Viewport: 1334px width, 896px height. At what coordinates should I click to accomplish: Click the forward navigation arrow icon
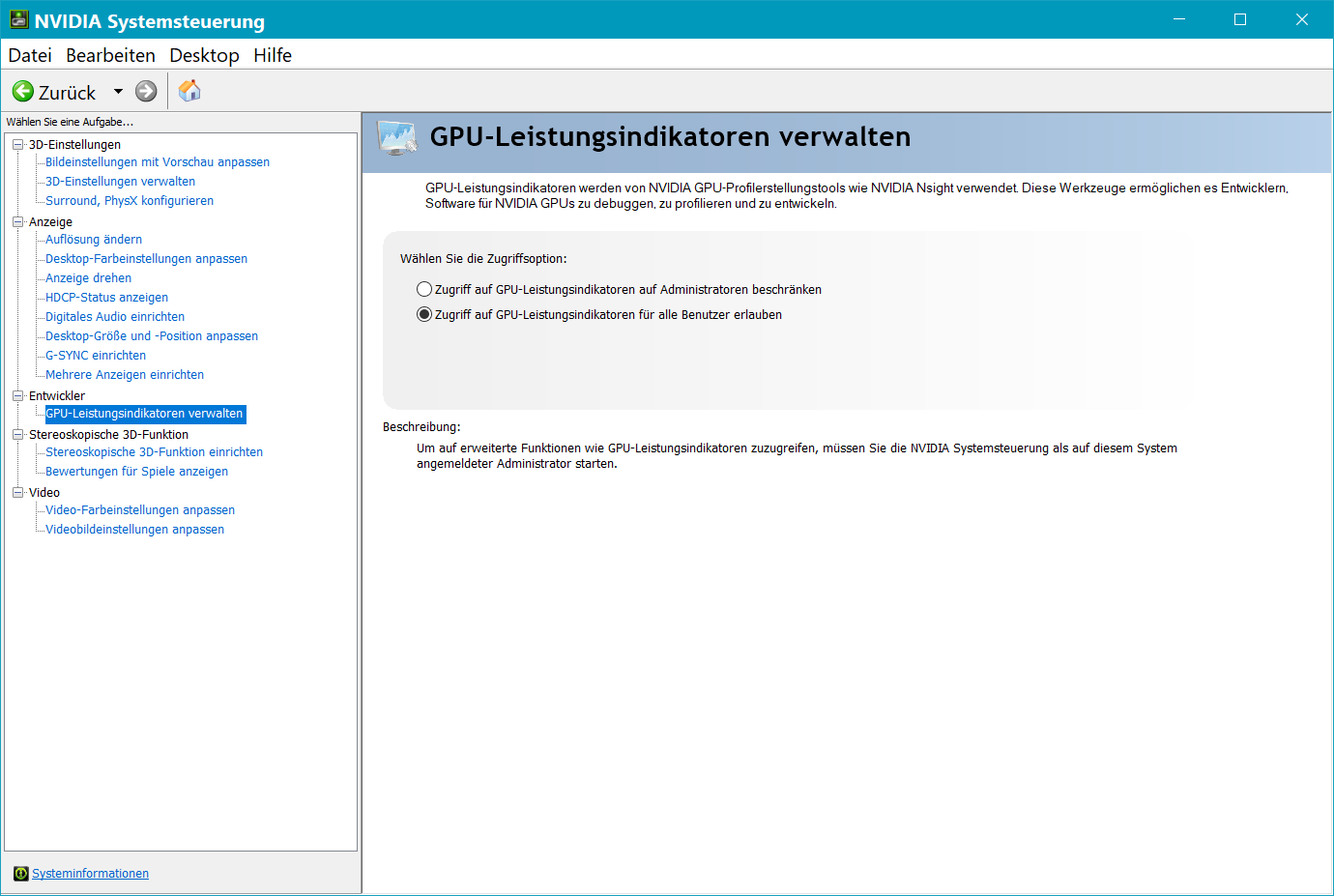pyautogui.click(x=146, y=92)
